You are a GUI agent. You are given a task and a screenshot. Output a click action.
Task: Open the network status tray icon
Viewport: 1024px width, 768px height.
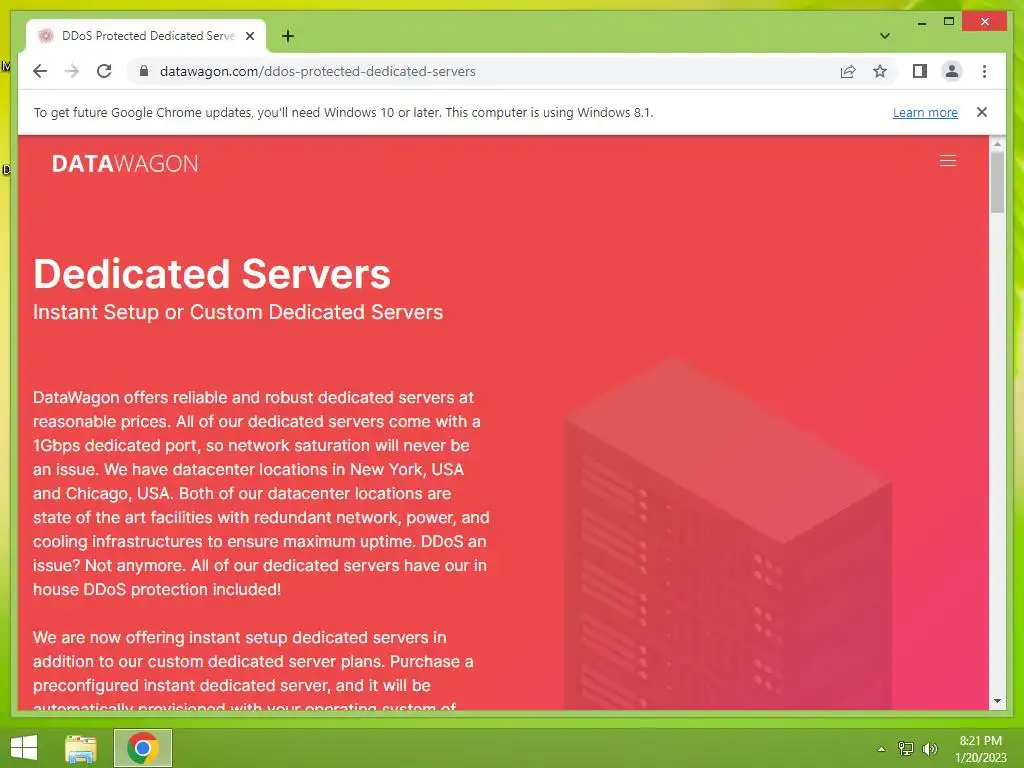(906, 748)
